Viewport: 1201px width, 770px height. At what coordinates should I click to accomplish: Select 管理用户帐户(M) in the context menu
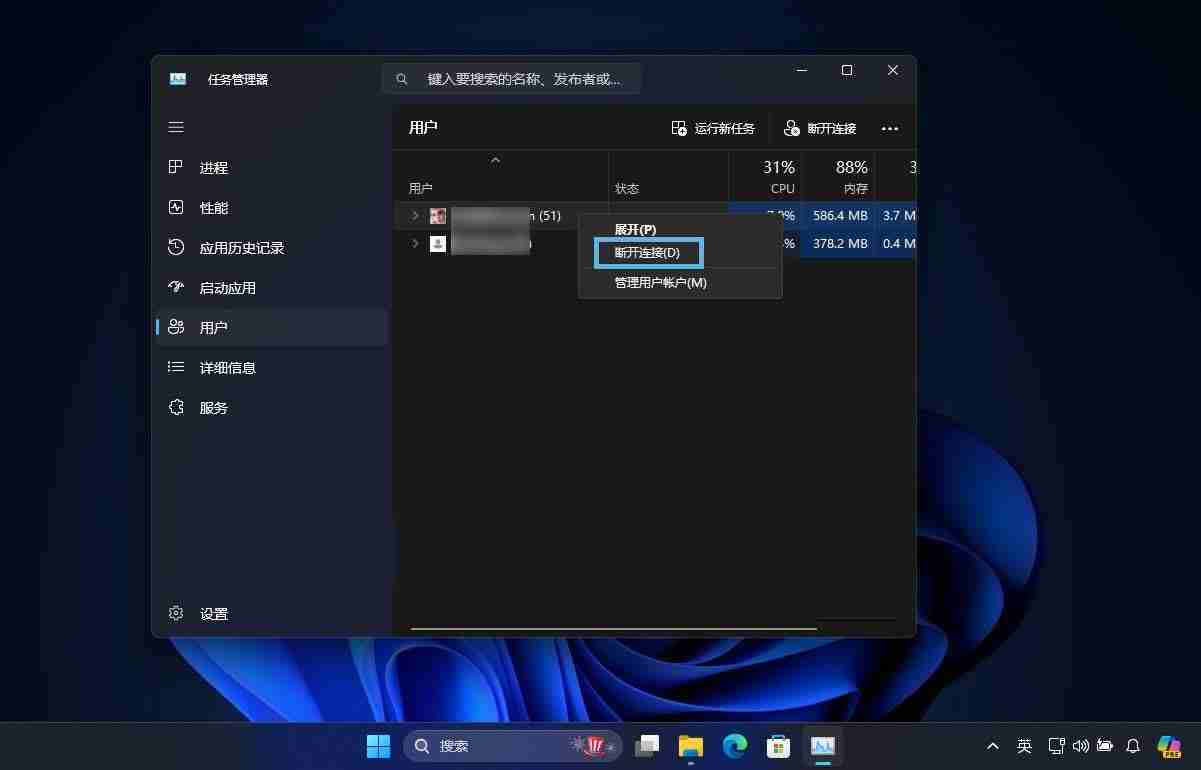tap(660, 282)
